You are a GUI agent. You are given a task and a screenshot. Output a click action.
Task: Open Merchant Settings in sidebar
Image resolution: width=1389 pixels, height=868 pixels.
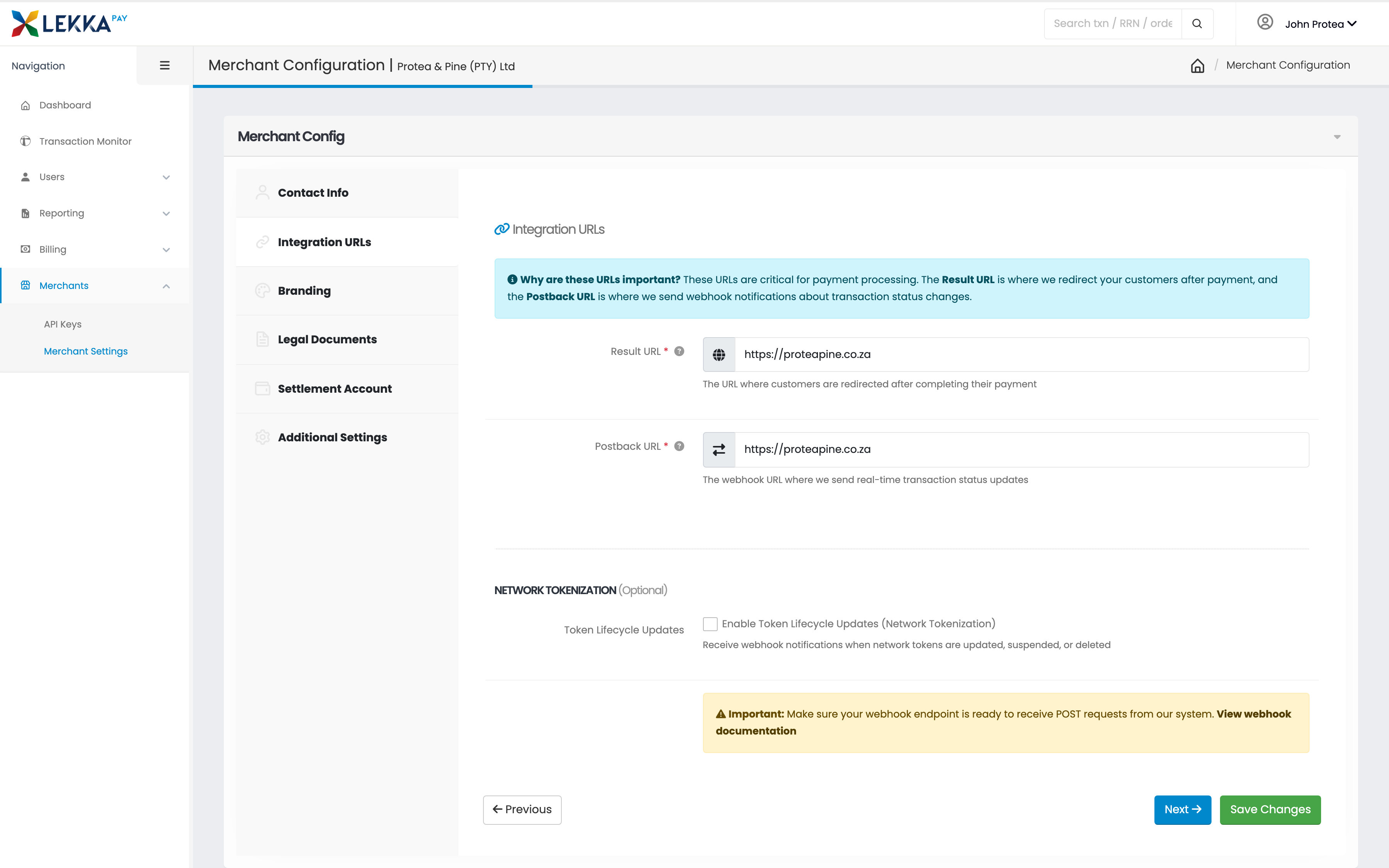86,351
